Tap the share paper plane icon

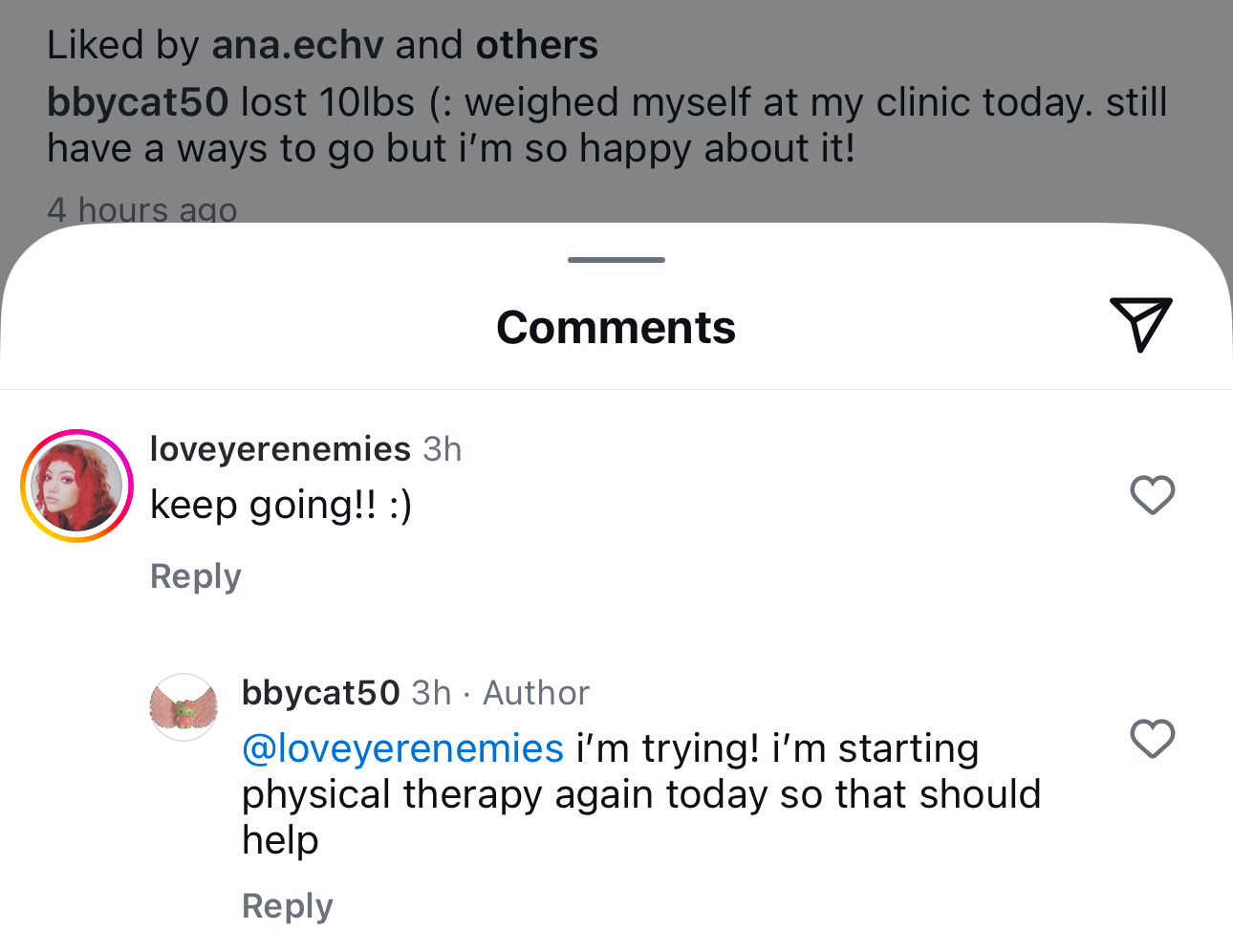[1140, 325]
